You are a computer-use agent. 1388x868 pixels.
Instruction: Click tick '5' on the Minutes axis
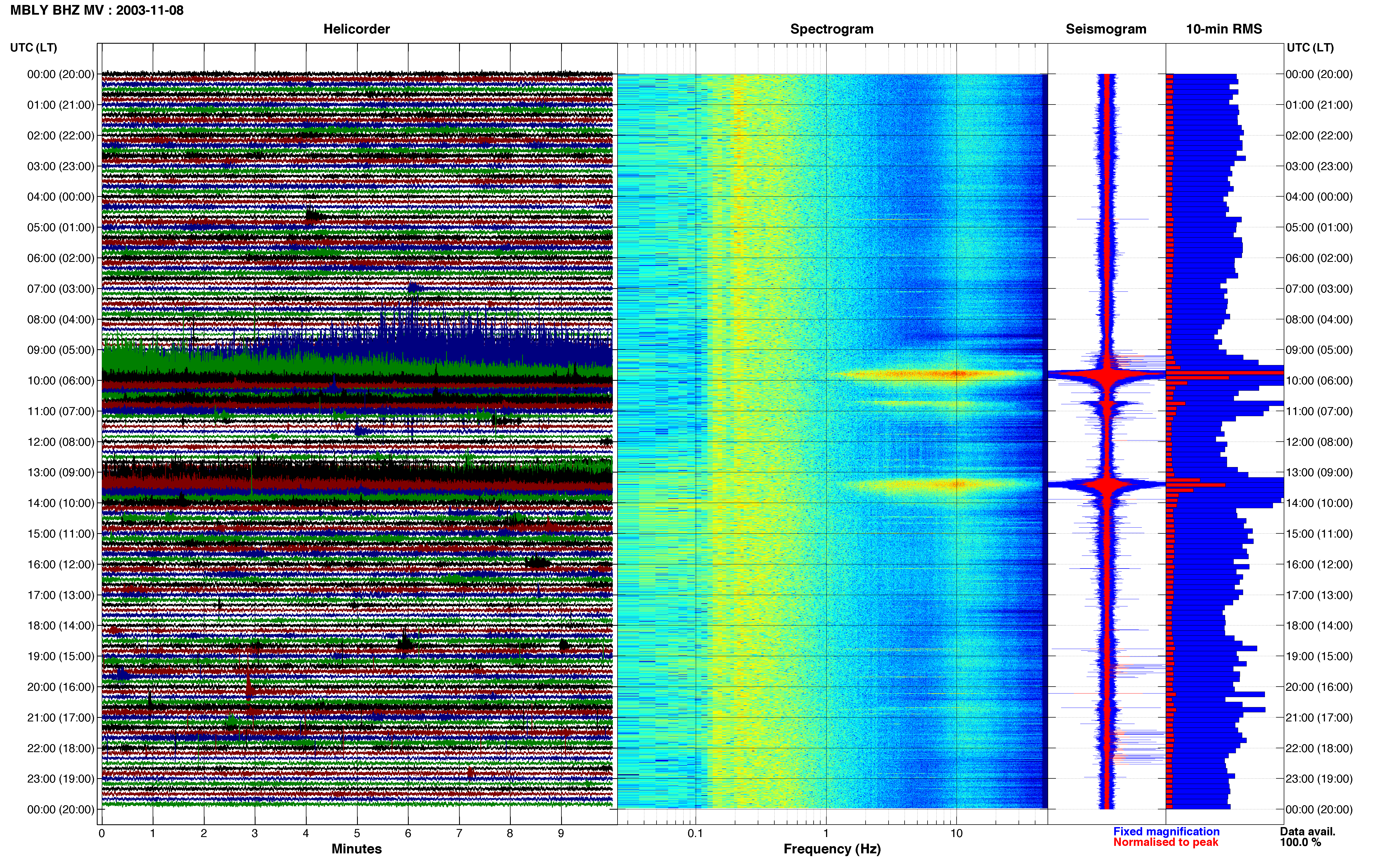(357, 833)
